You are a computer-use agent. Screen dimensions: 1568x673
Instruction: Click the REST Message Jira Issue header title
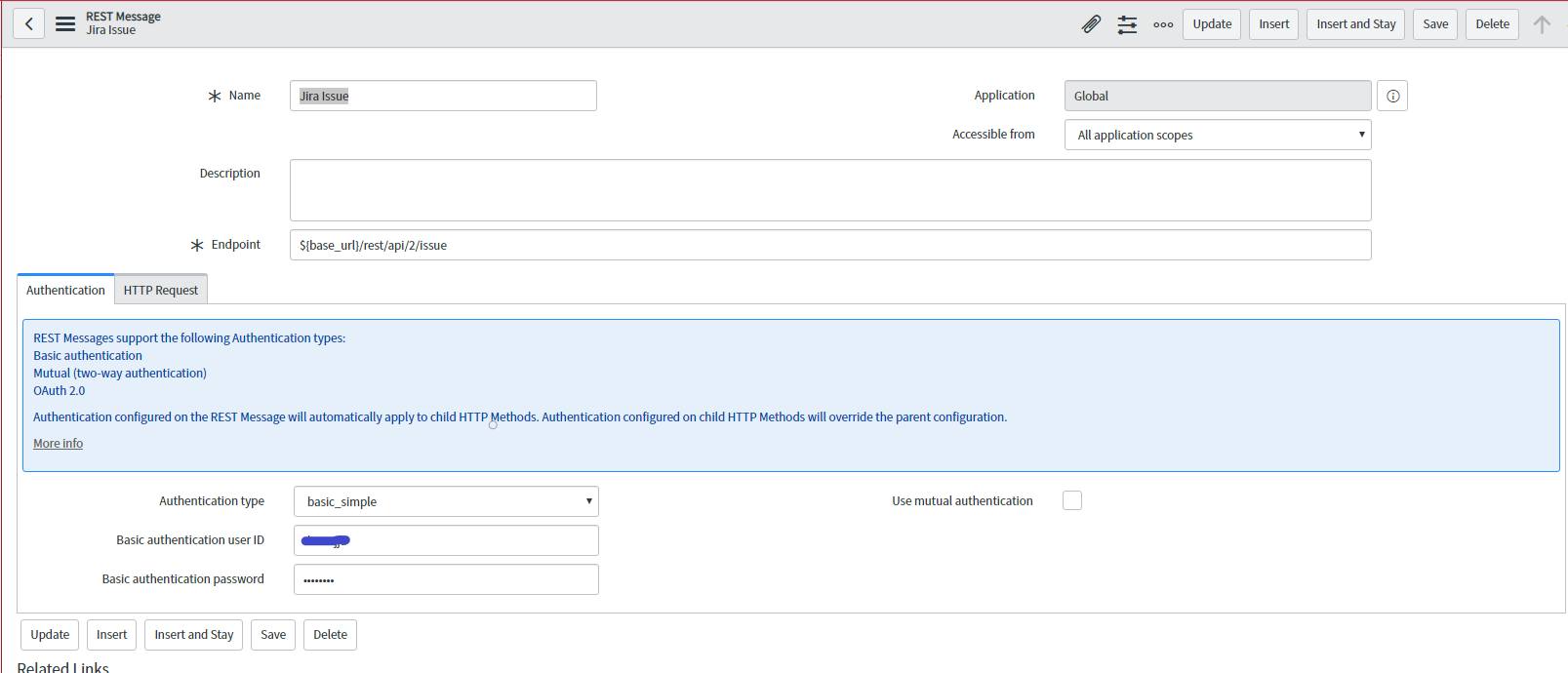[123, 23]
